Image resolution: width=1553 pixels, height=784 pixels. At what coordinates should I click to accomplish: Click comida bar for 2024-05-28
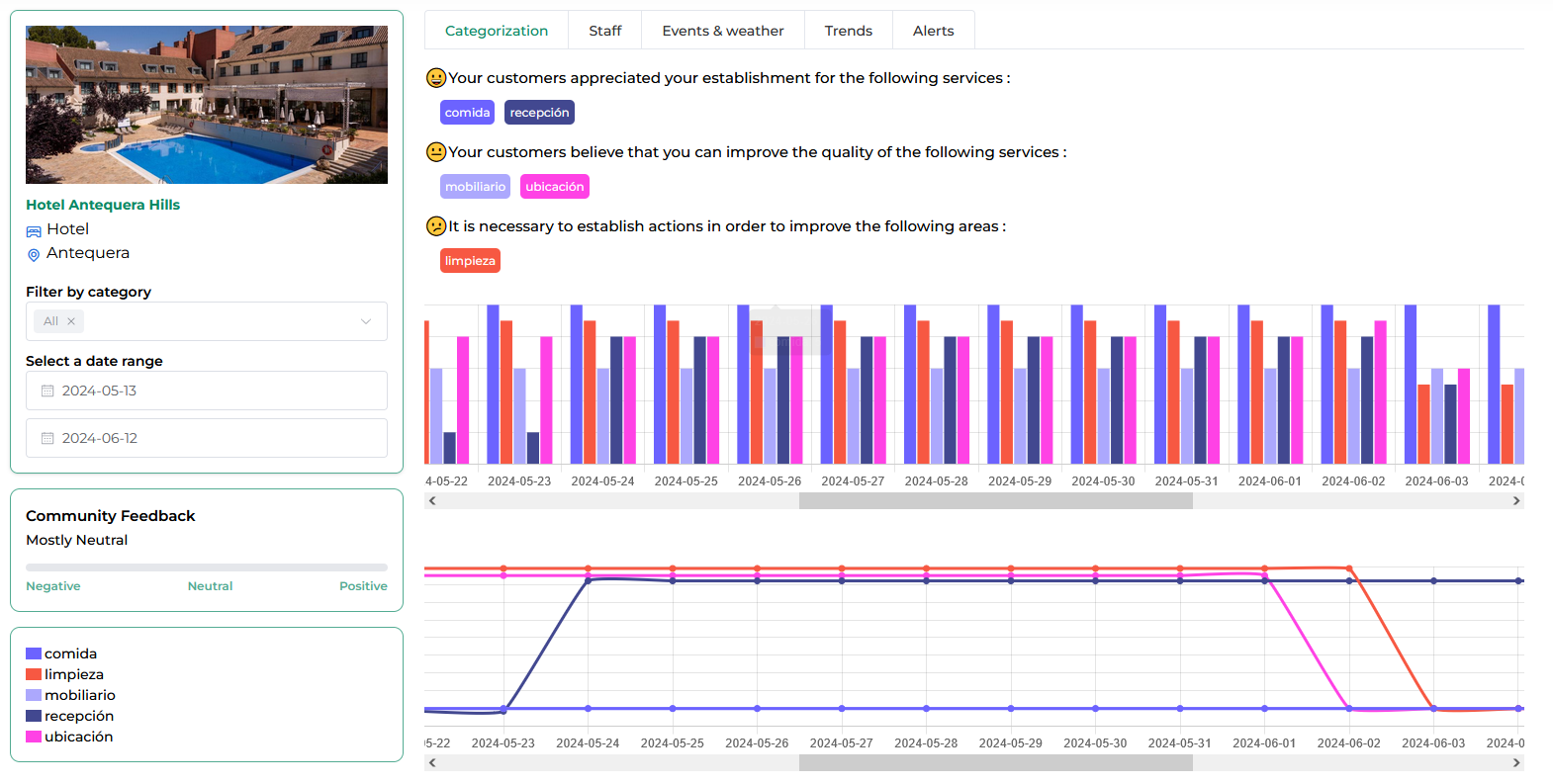coord(910,385)
